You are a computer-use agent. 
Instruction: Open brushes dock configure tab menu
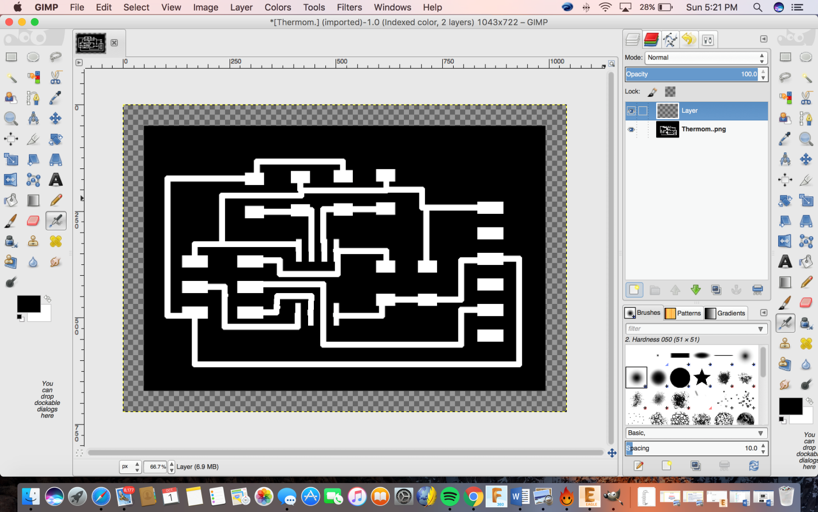[764, 313]
